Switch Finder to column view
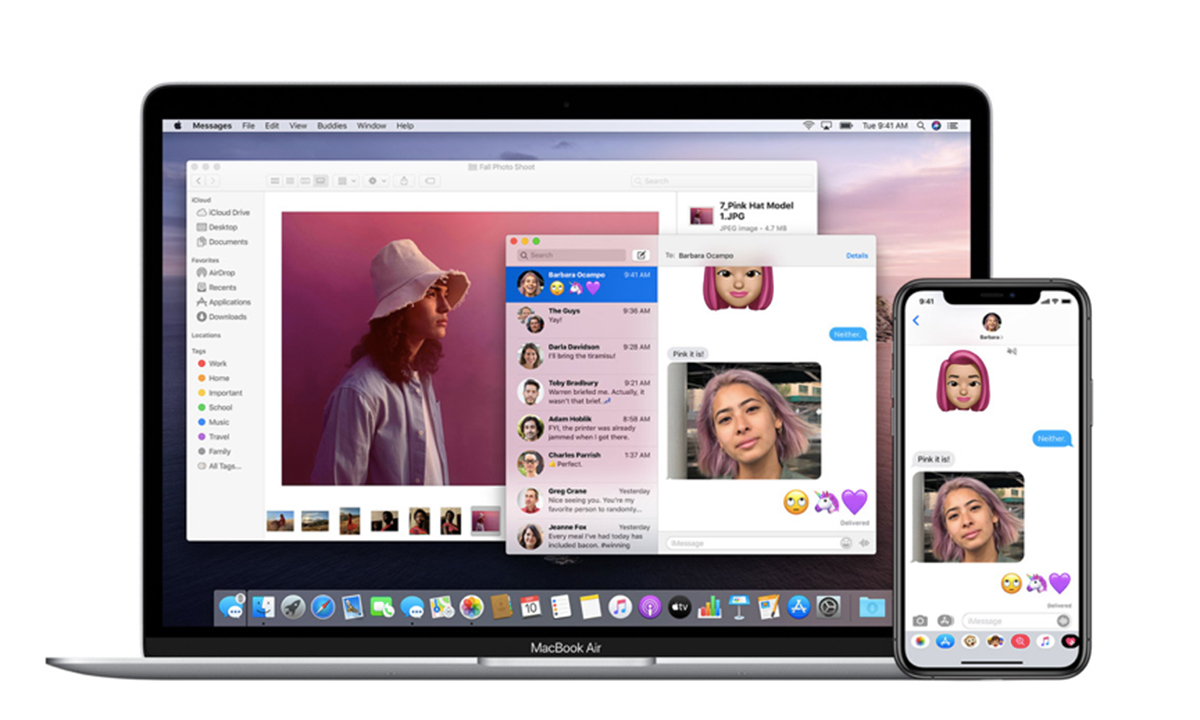 click(x=306, y=181)
